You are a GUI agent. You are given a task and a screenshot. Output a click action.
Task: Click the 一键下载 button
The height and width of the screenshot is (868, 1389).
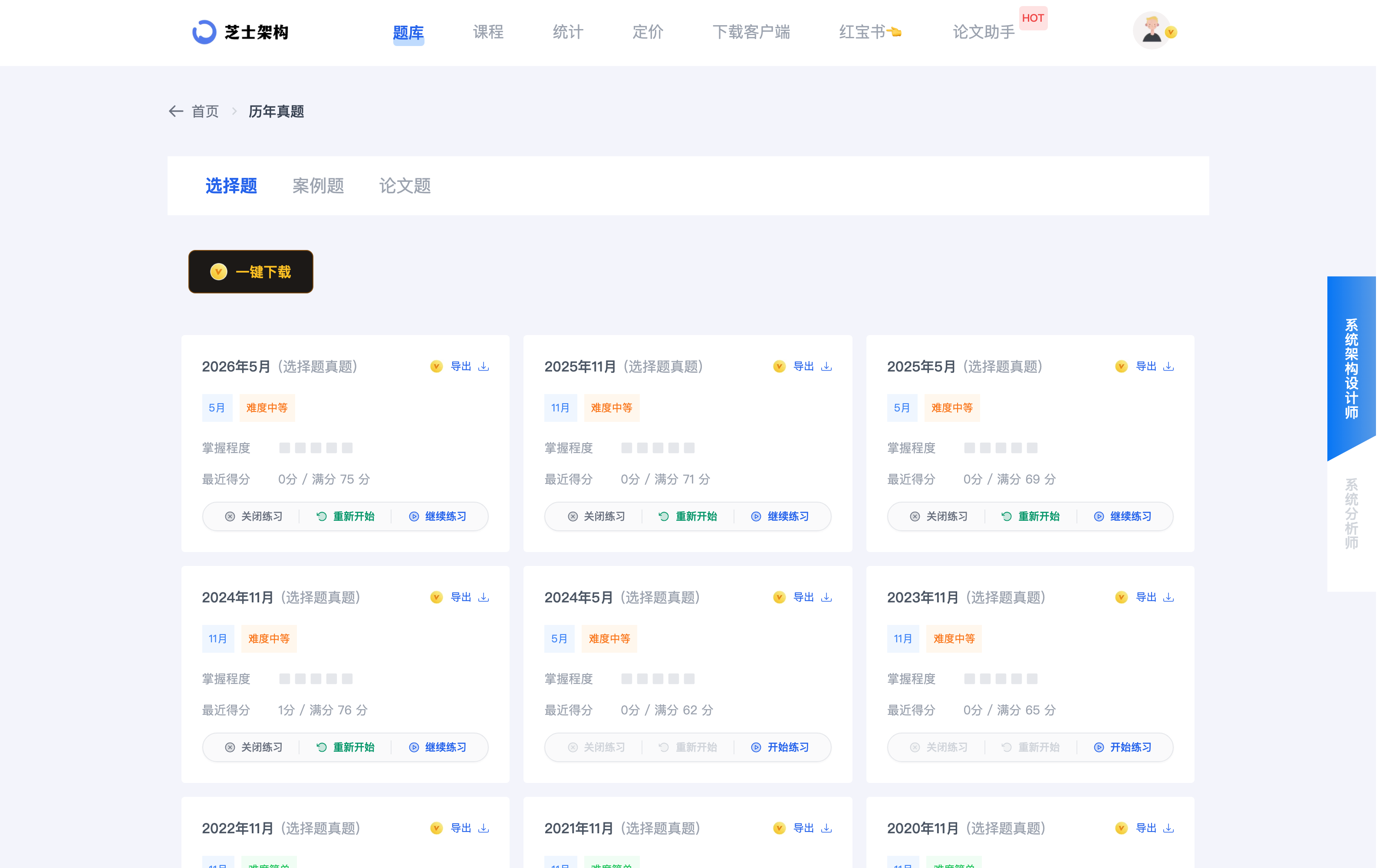[x=251, y=272]
